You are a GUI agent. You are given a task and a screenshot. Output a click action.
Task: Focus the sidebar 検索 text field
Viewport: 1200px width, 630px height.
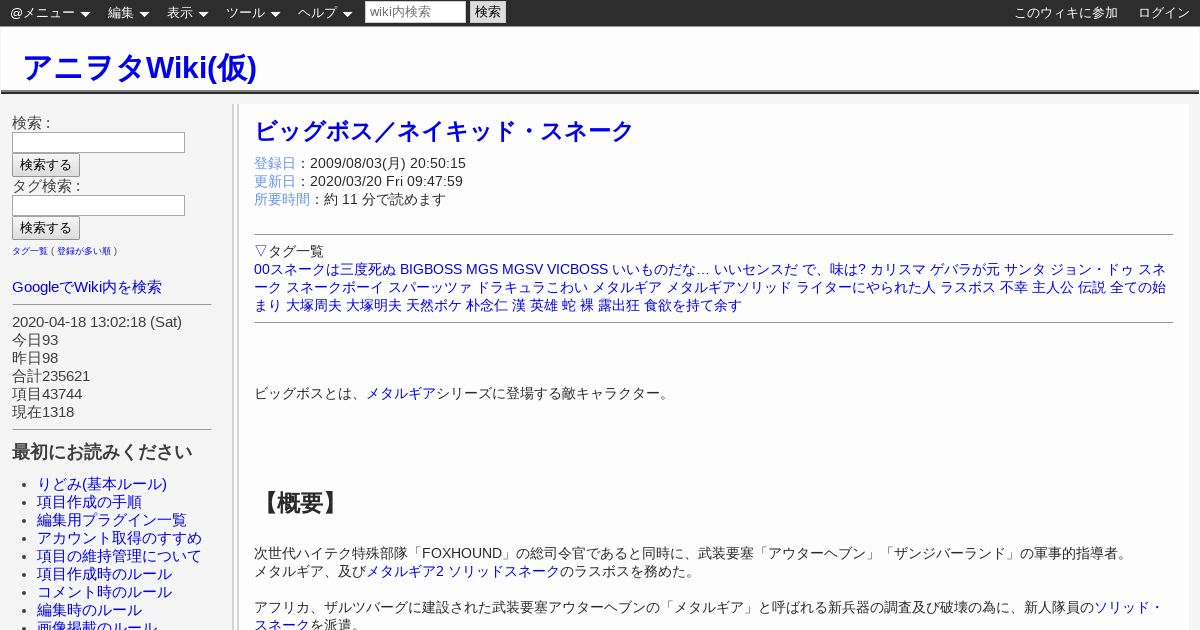(x=98, y=142)
